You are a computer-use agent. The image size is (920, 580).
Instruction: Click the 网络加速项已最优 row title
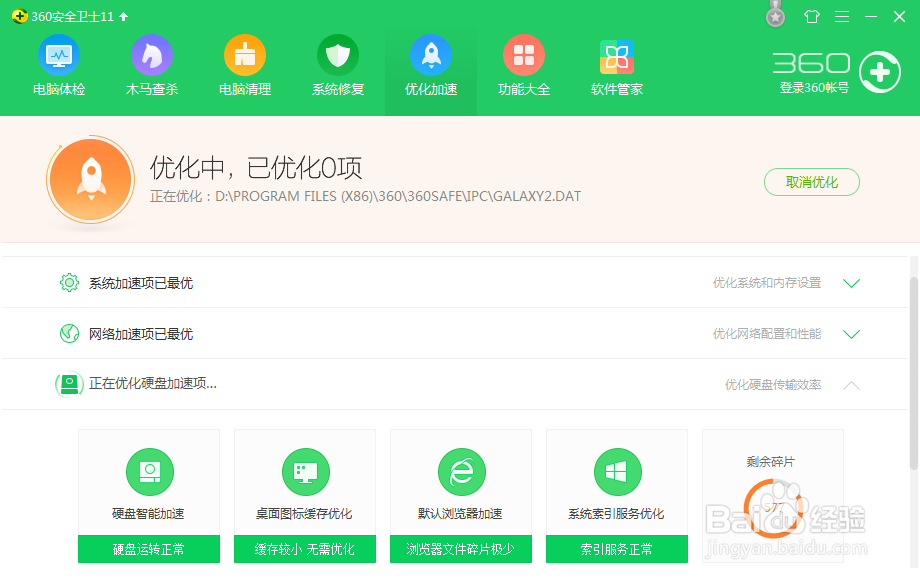pyautogui.click(x=141, y=334)
